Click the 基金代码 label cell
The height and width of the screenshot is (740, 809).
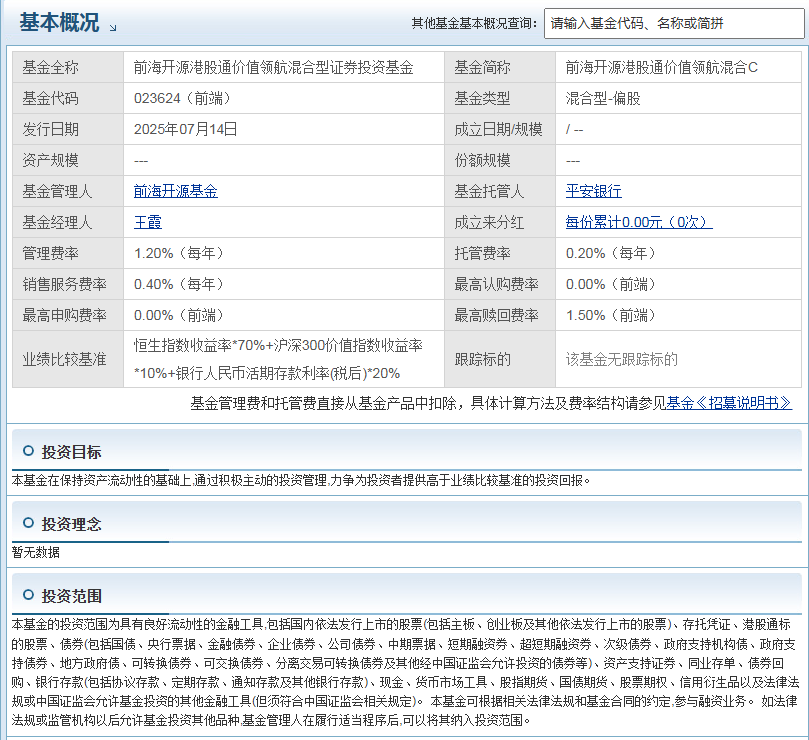(68, 98)
